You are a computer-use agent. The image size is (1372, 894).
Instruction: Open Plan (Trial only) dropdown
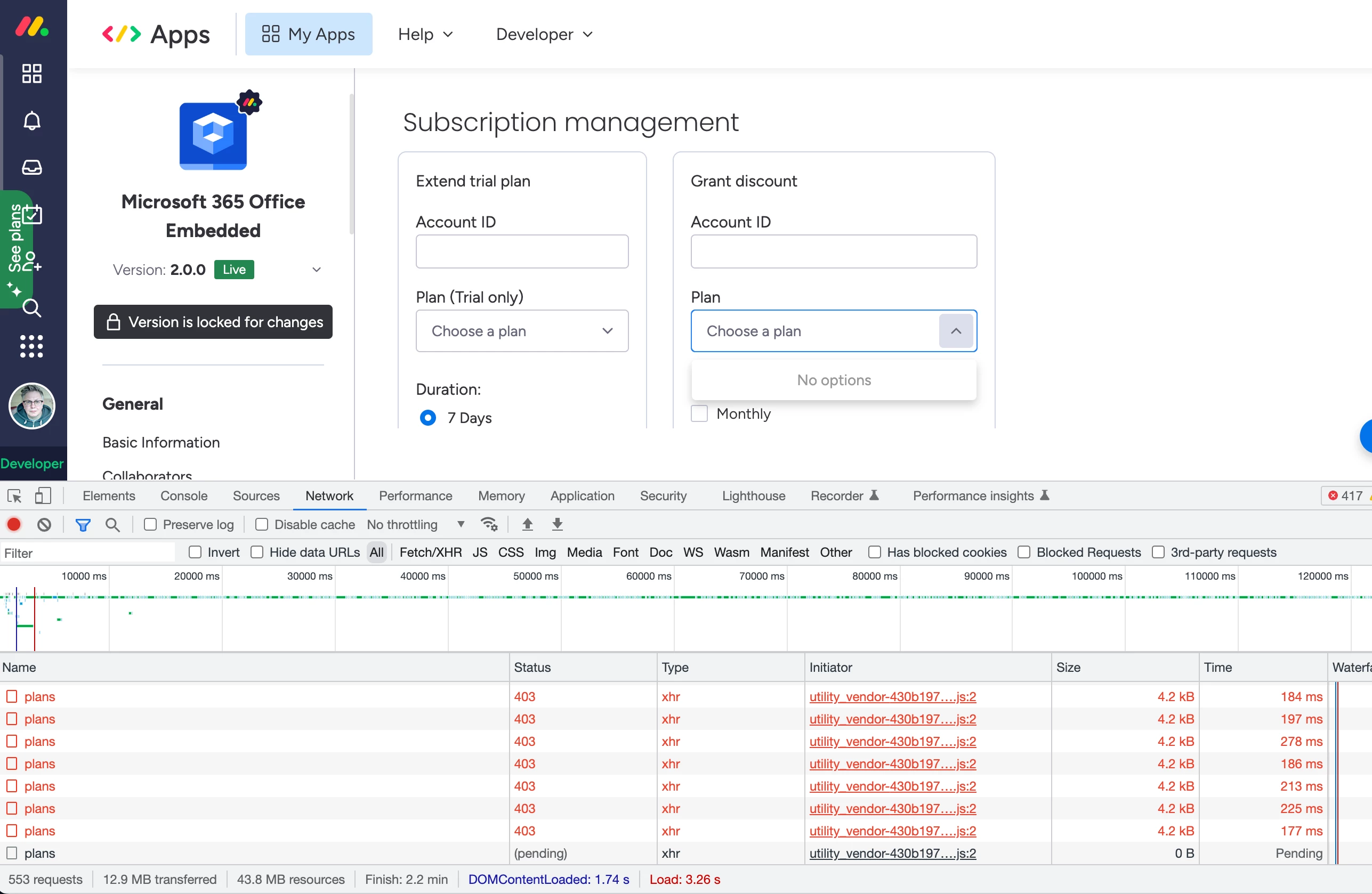[x=522, y=331]
